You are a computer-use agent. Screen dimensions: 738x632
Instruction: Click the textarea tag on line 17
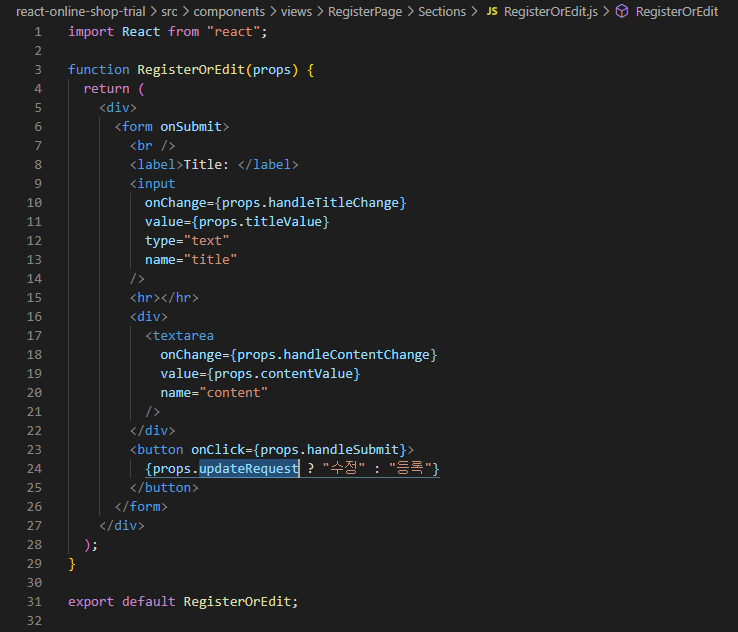tap(179, 336)
